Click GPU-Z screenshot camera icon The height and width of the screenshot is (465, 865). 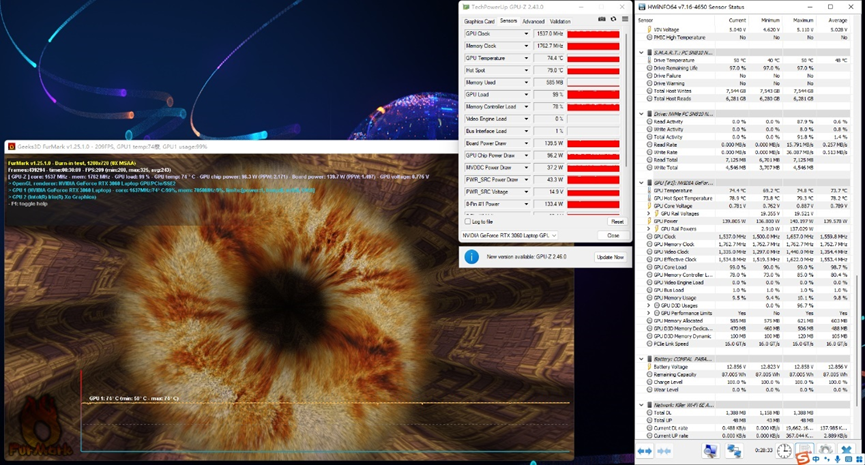(x=603, y=20)
